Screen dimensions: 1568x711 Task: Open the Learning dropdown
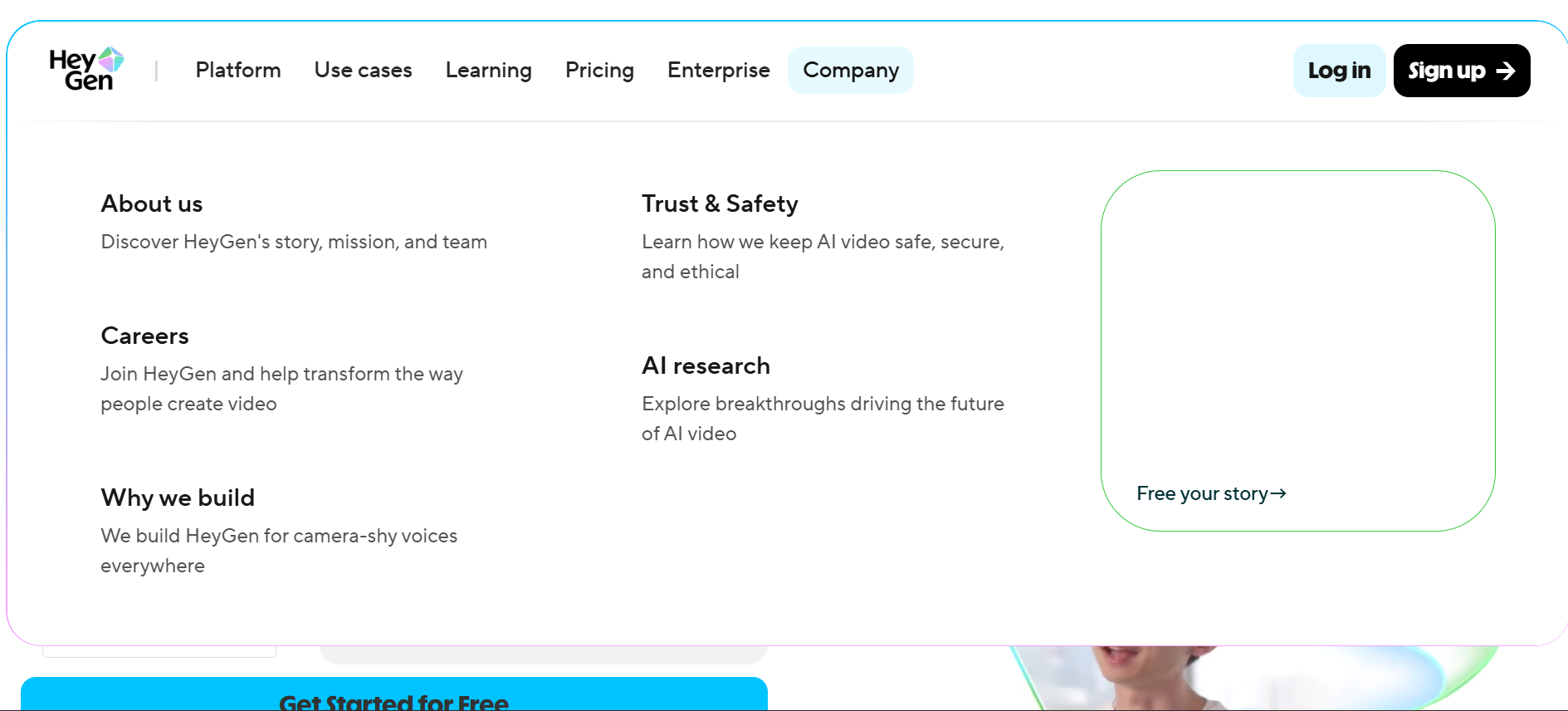[x=488, y=71]
